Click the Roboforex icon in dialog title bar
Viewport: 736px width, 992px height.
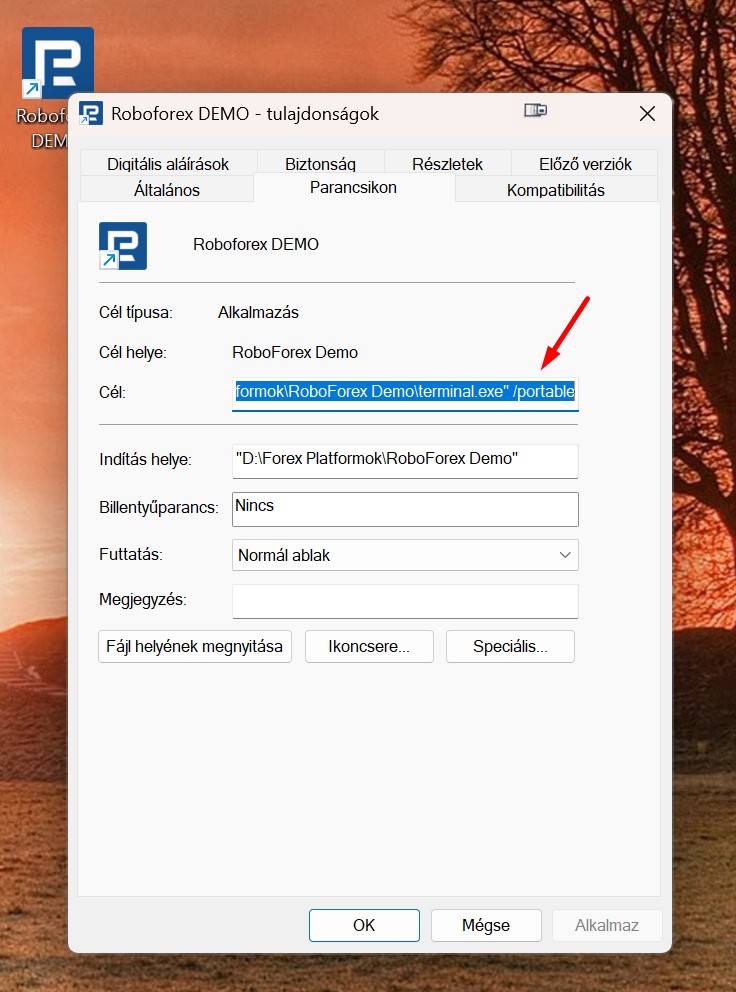[x=91, y=113]
